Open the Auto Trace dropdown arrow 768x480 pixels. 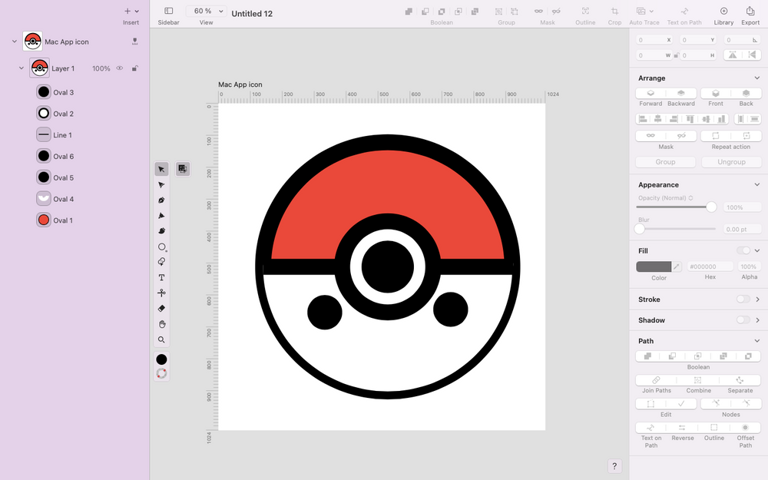[651, 11]
